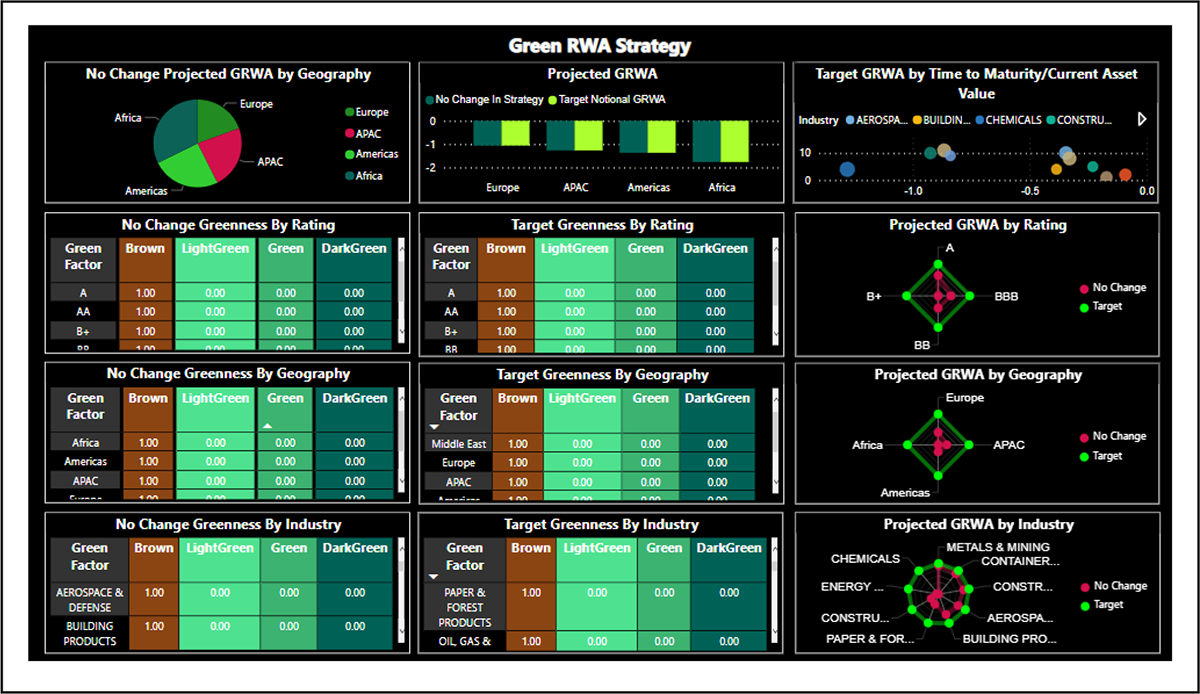Select the APAC green point on geography radar chart
The width and height of the screenshot is (1200, 694).
click(971, 445)
